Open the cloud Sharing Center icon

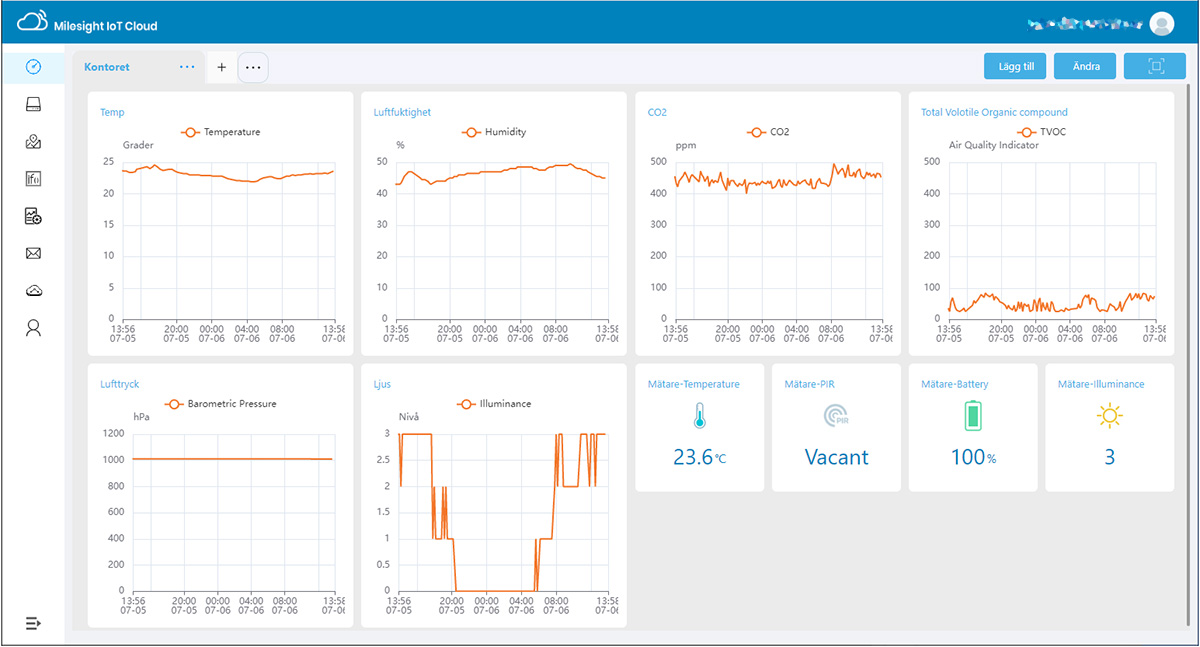tap(33, 290)
